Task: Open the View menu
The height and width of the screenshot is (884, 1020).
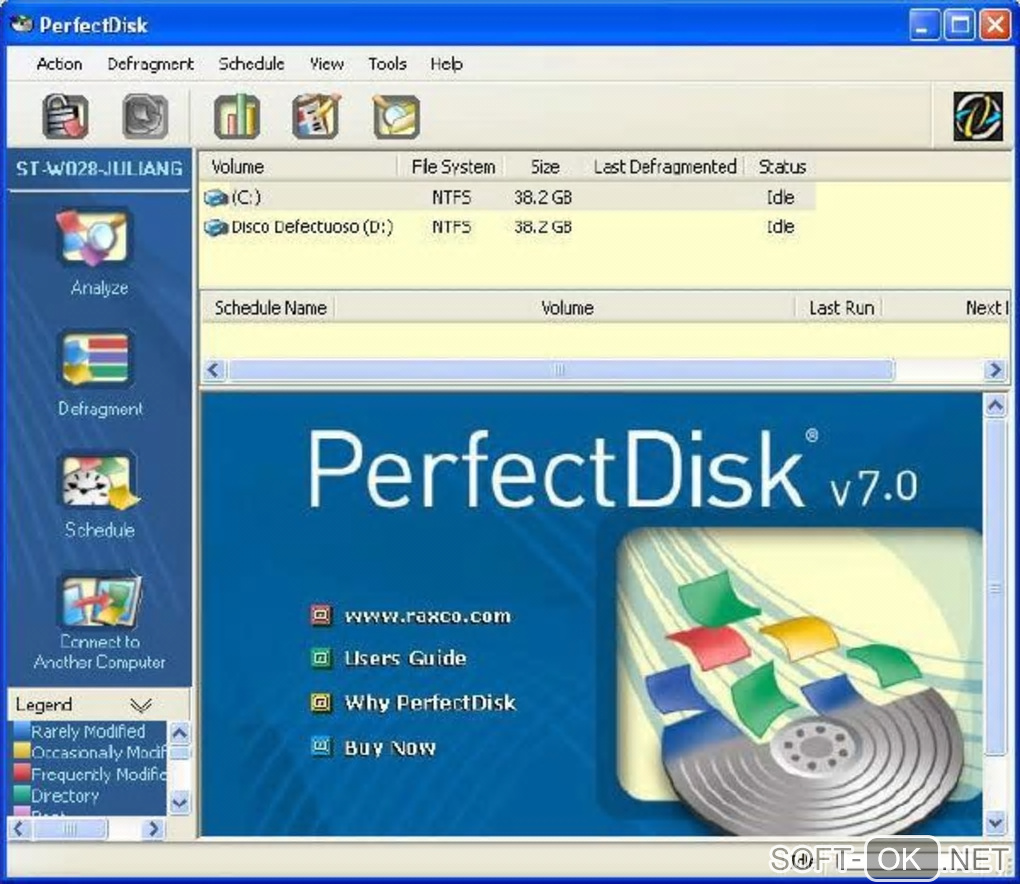Action: coord(327,64)
